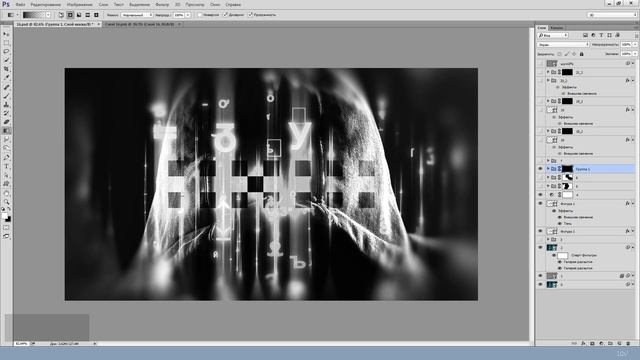Select the Gradient tool in toolbox

6,131
